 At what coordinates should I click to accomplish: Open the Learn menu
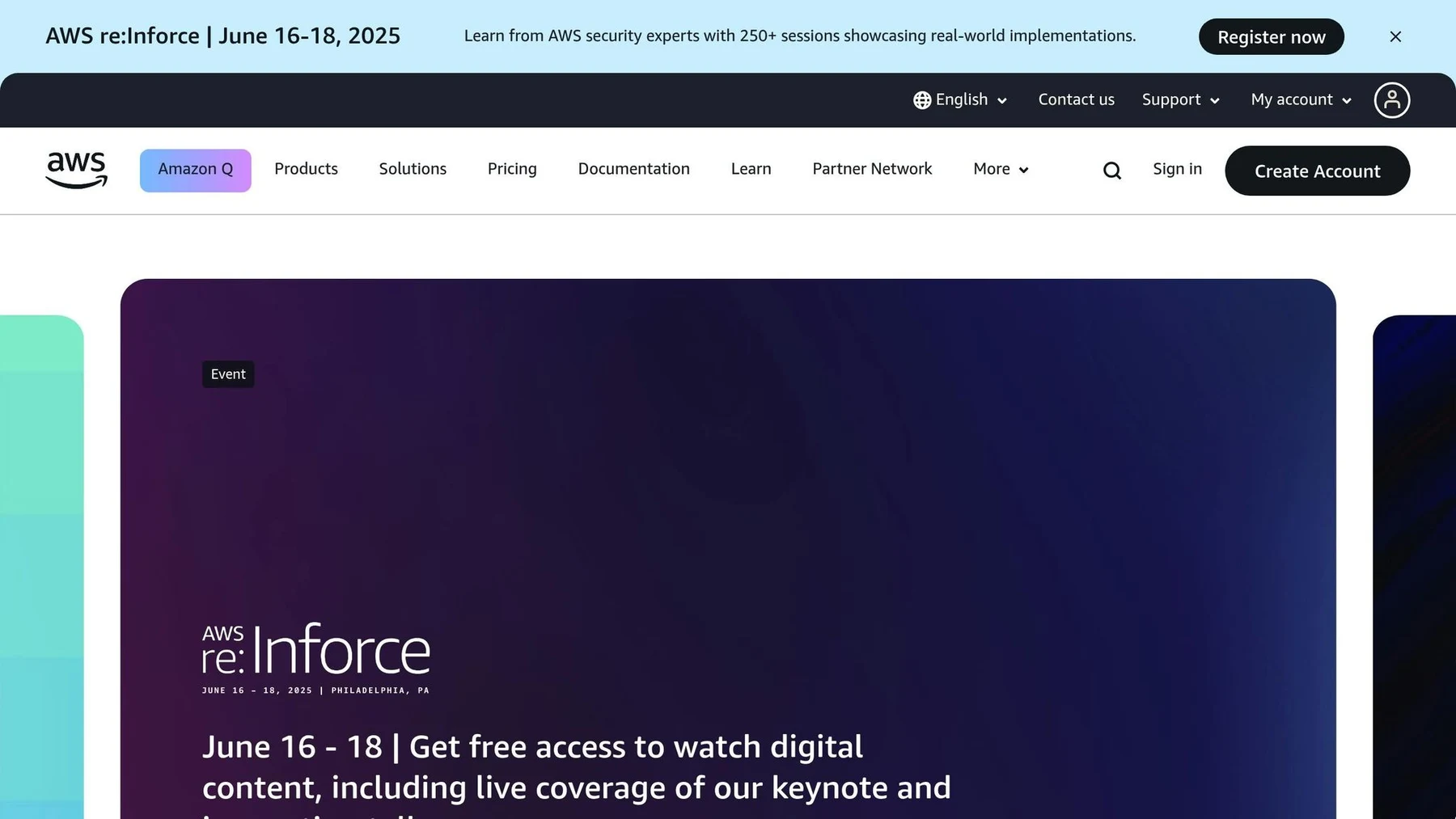[x=751, y=169]
